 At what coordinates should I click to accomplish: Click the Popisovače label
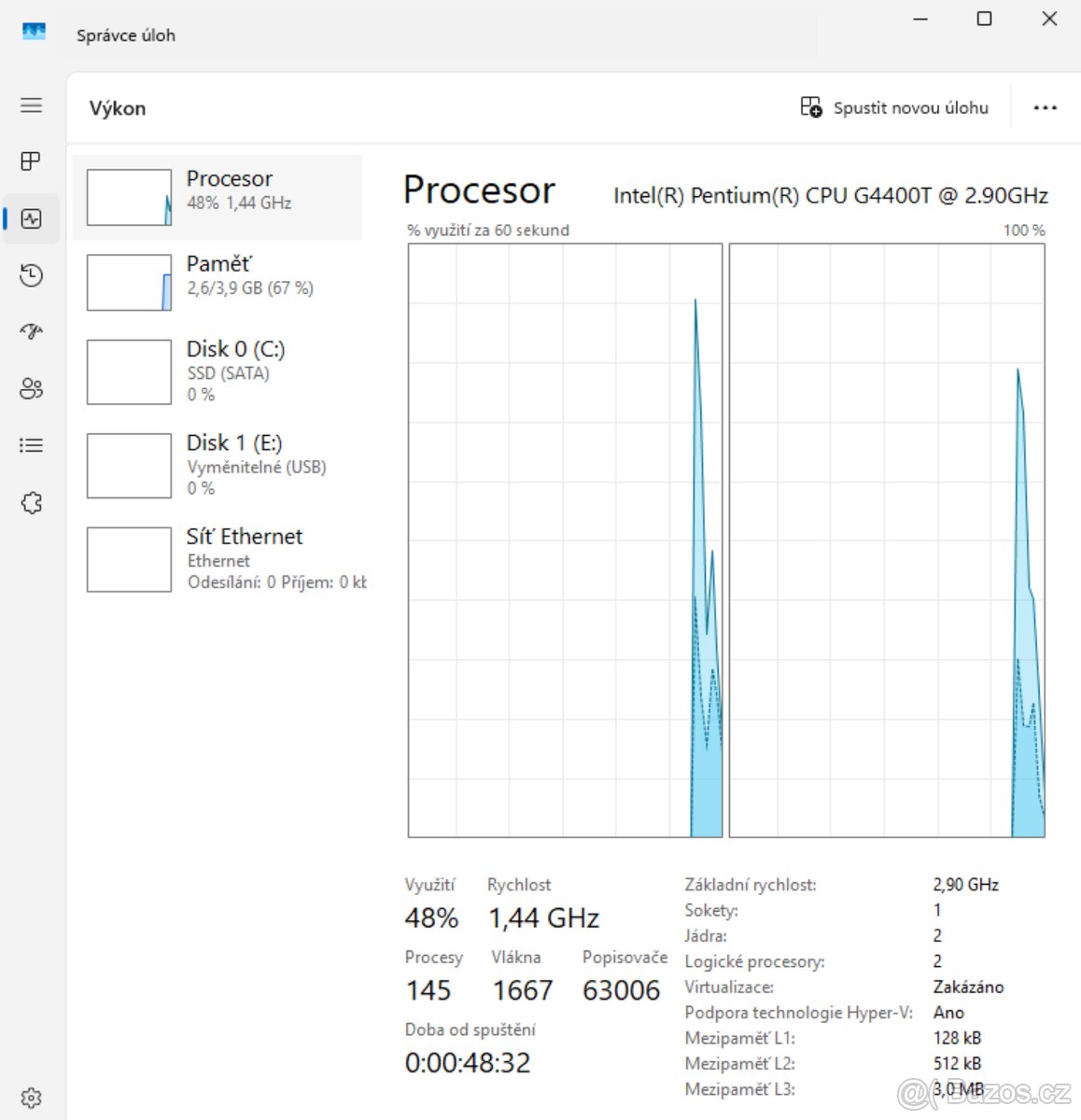pyautogui.click(x=625, y=958)
